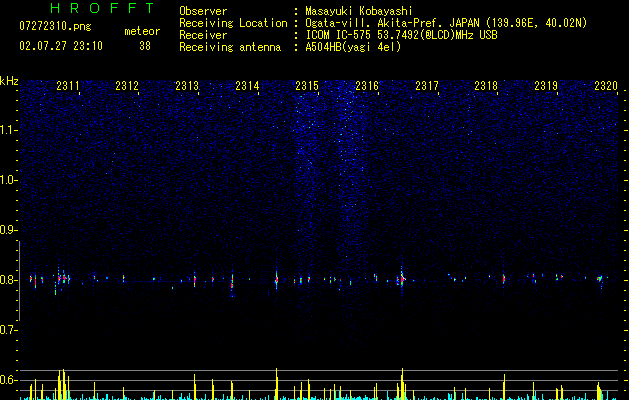The image size is (629, 400).
Task: Click the 'Receiver' field label
Action: pos(203,35)
